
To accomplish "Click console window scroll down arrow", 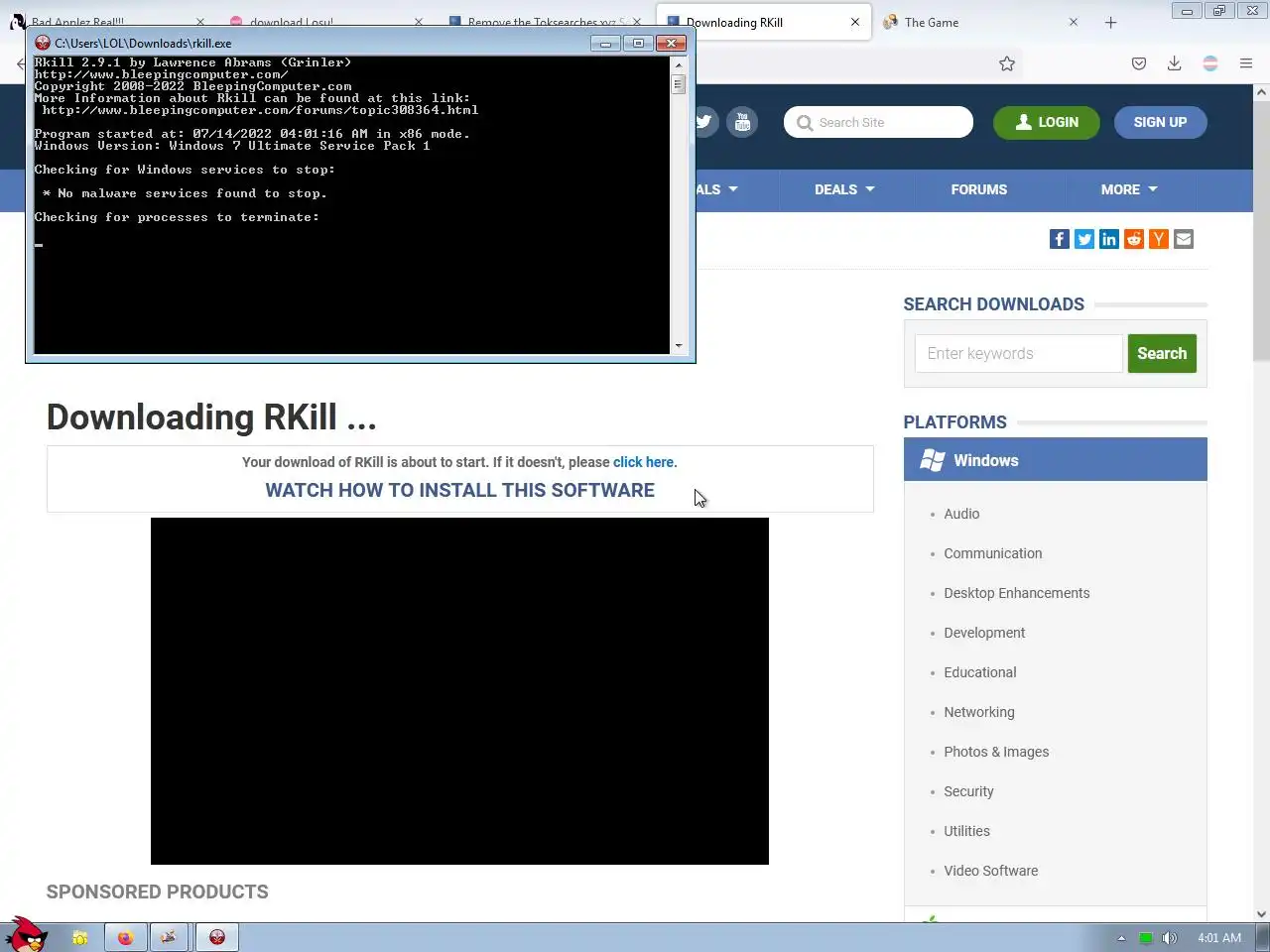I will [x=679, y=346].
